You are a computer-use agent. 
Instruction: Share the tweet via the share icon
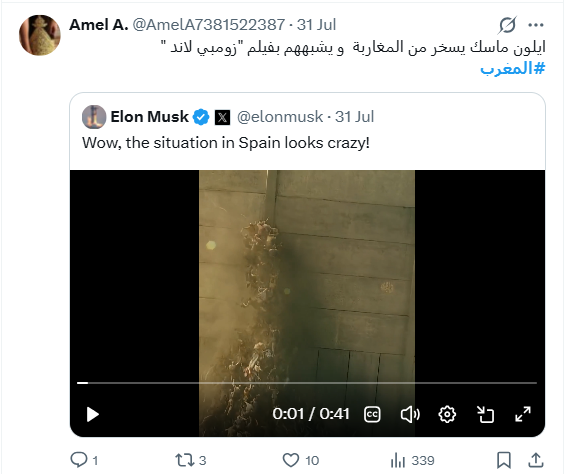(x=536, y=460)
